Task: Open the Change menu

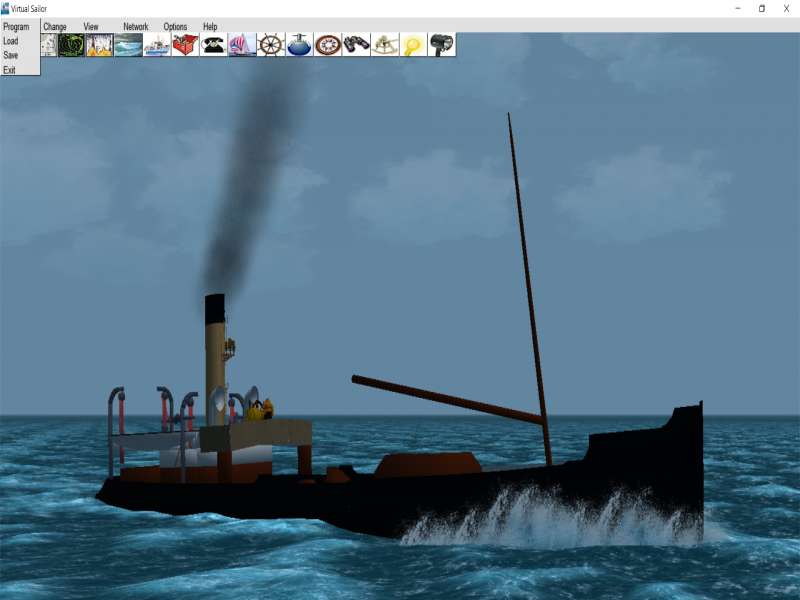Action: point(55,27)
